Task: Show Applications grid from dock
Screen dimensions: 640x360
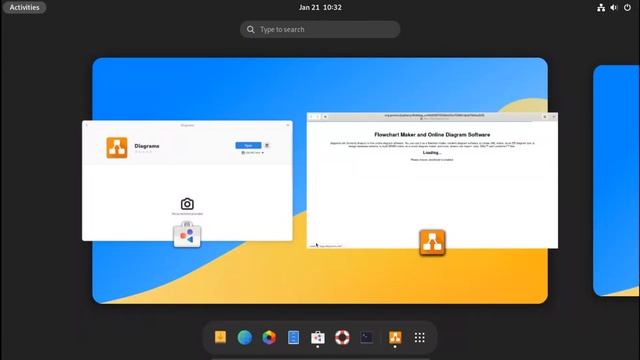Action: pyautogui.click(x=420, y=337)
